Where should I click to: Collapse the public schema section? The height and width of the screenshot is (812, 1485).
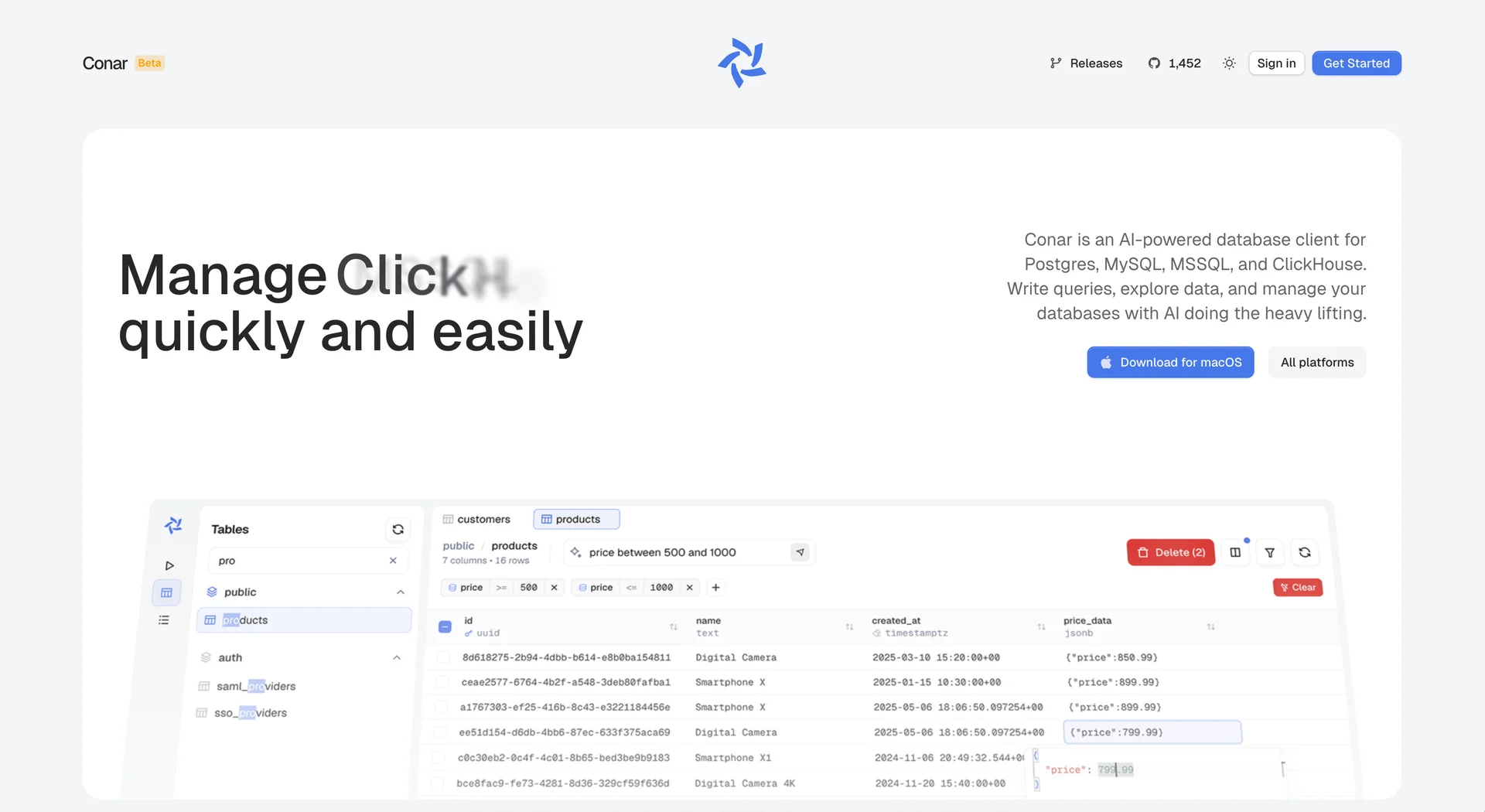click(x=400, y=592)
